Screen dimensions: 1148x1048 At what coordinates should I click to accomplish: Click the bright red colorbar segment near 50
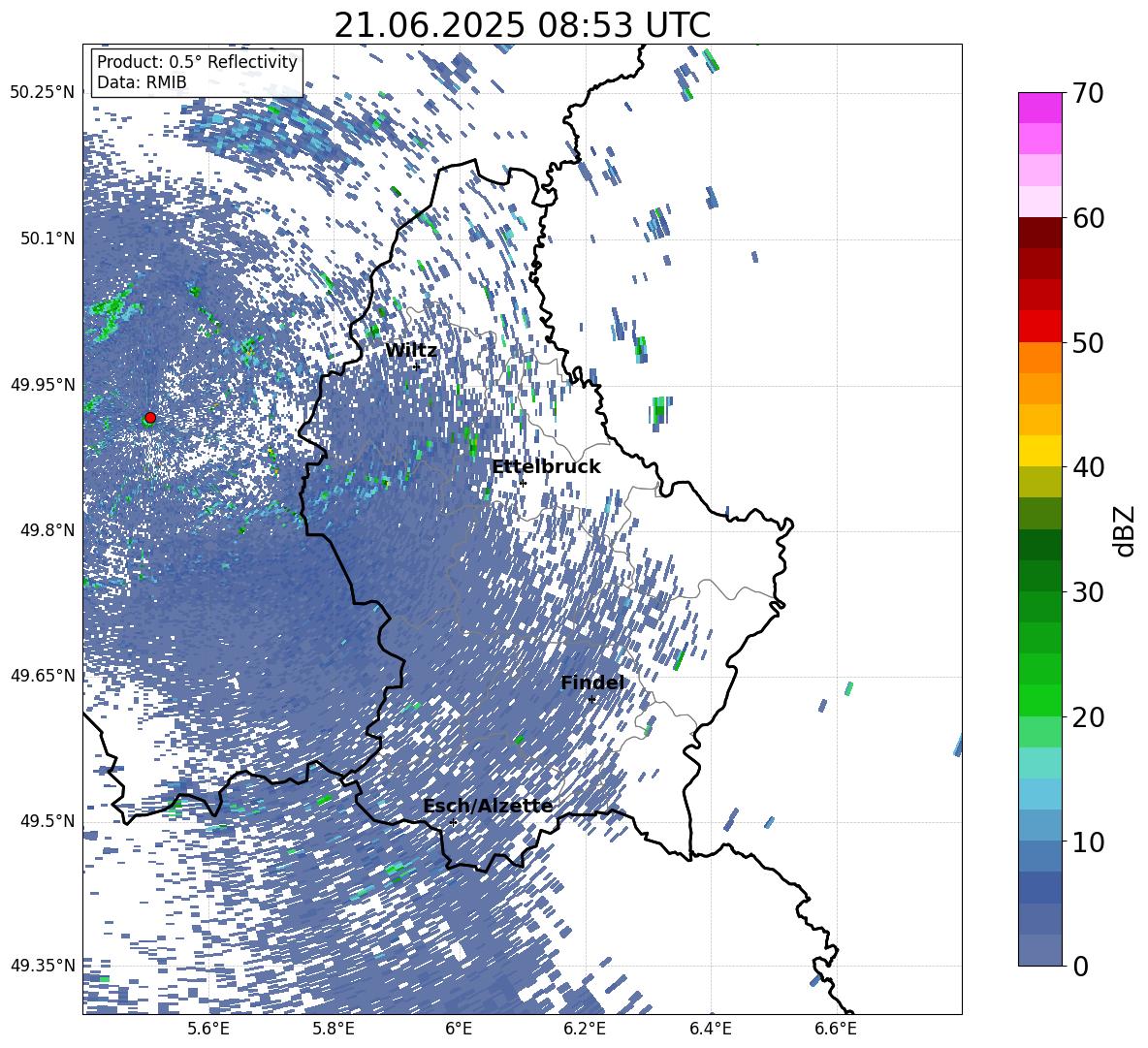[x=1039, y=327]
